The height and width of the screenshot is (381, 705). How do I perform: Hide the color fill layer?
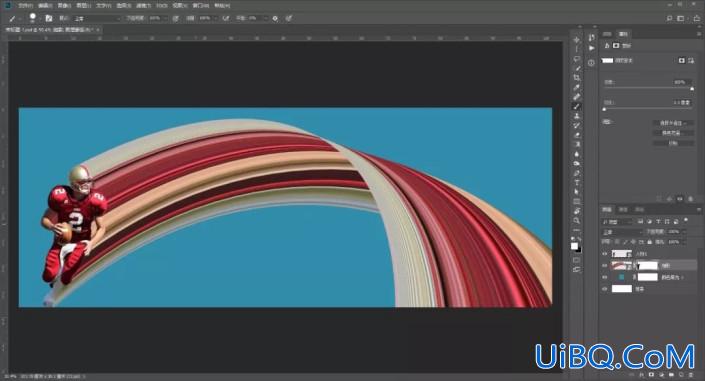click(x=604, y=277)
